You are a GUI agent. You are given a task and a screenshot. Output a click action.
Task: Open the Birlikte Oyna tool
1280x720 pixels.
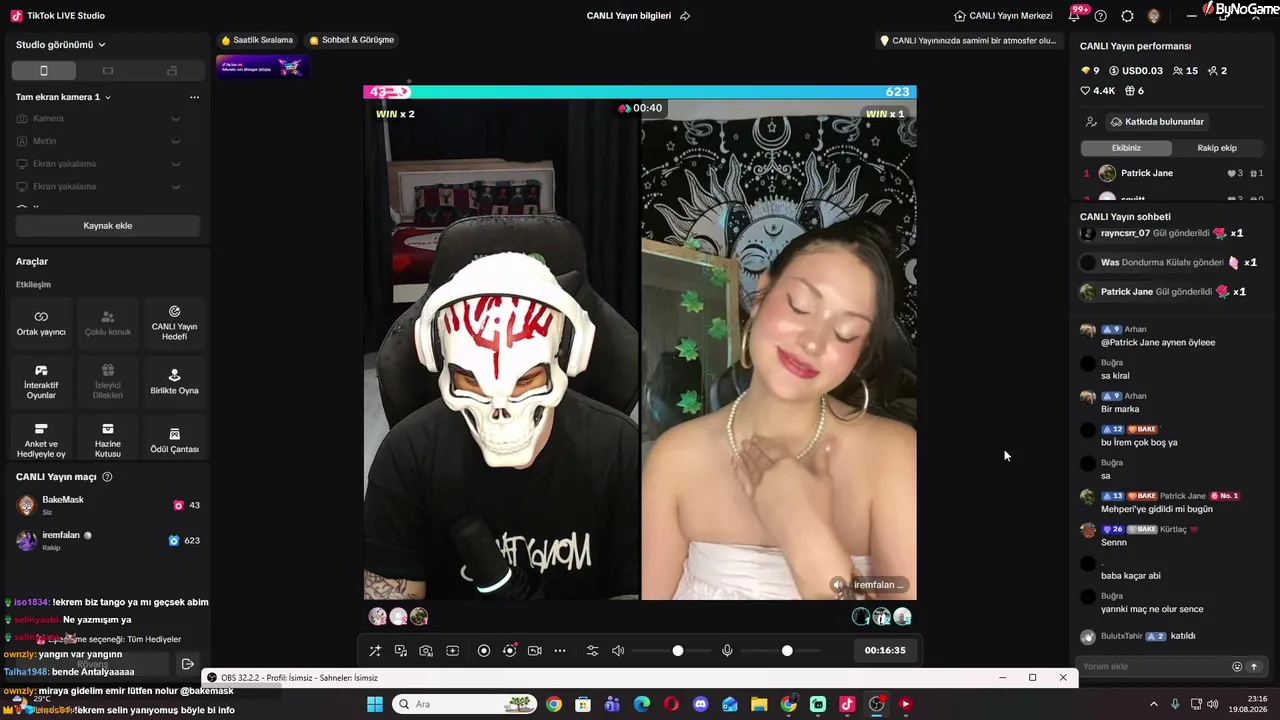[x=174, y=381]
